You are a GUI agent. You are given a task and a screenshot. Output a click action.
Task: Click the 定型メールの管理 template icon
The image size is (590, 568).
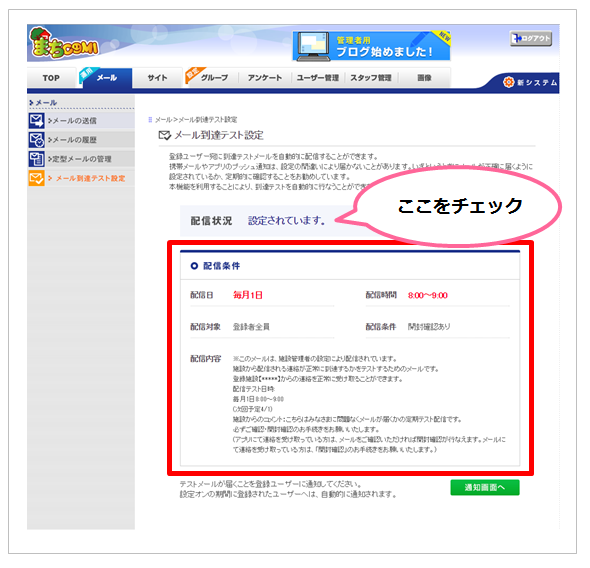tap(36, 159)
